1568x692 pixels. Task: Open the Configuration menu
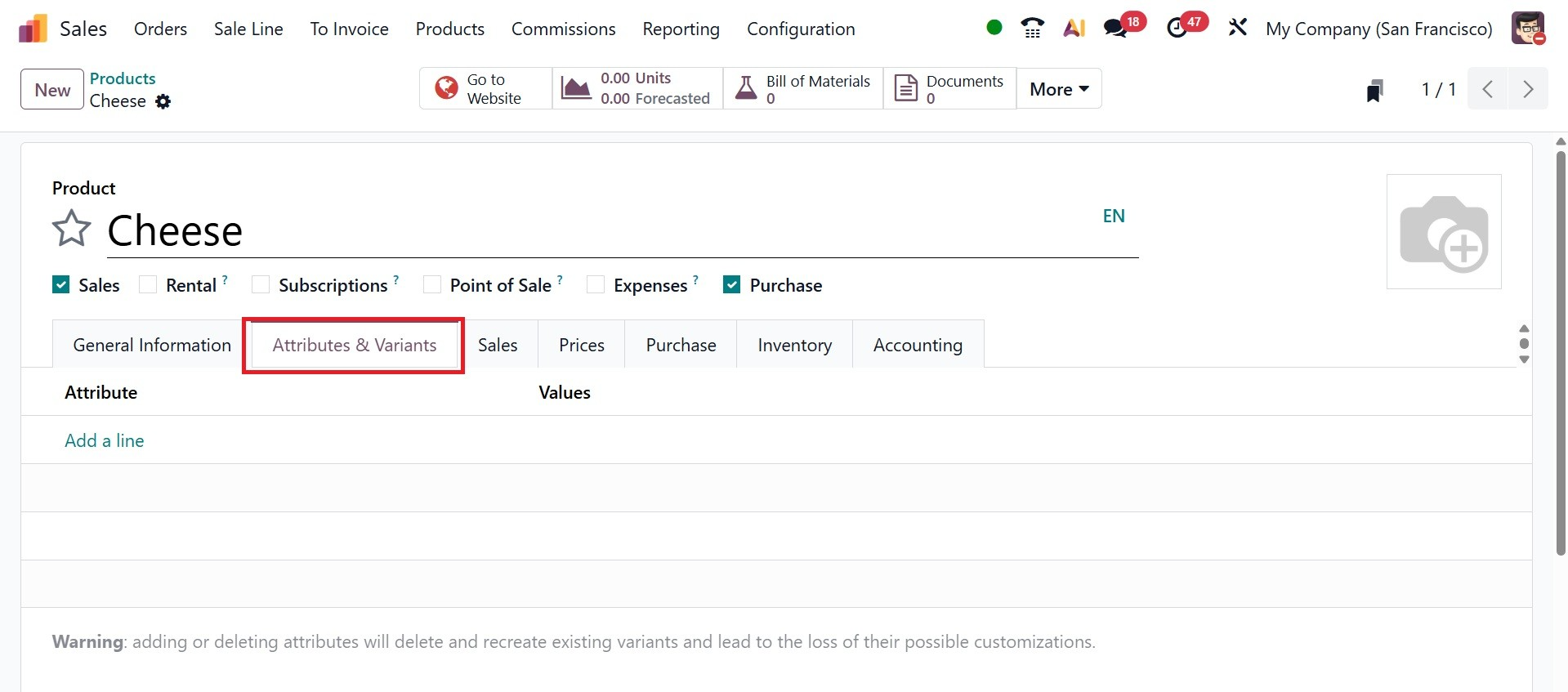[x=801, y=29]
